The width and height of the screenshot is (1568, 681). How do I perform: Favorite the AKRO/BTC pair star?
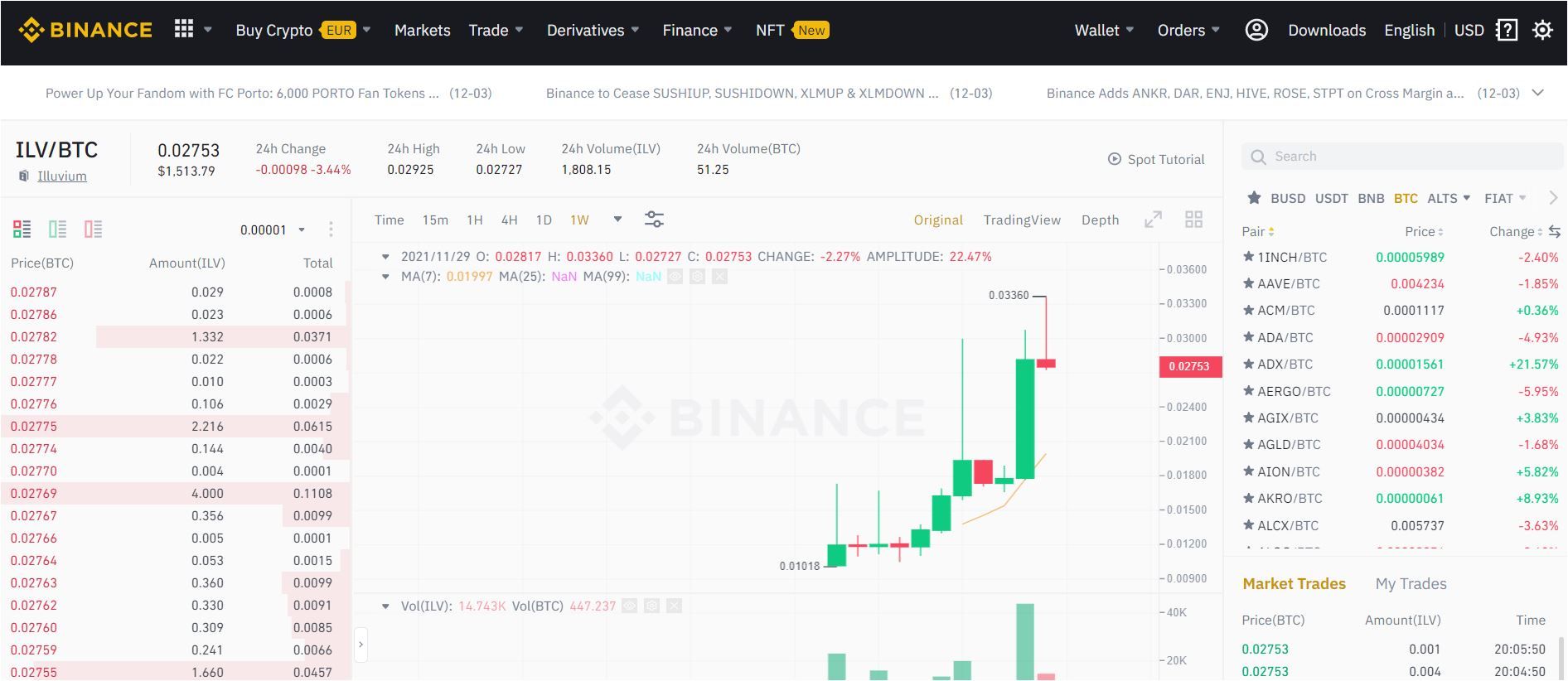1249,498
